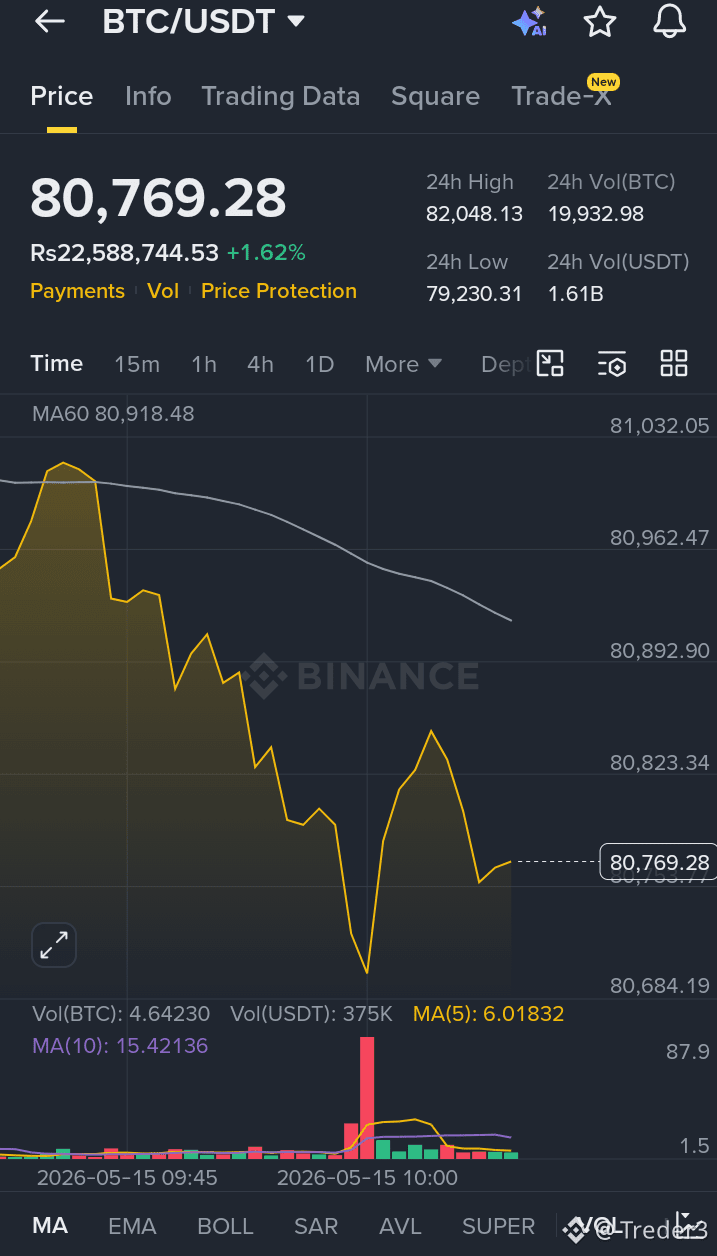Open price alerts bell icon
Image resolution: width=717 pixels, height=1256 pixels.
click(x=669, y=21)
